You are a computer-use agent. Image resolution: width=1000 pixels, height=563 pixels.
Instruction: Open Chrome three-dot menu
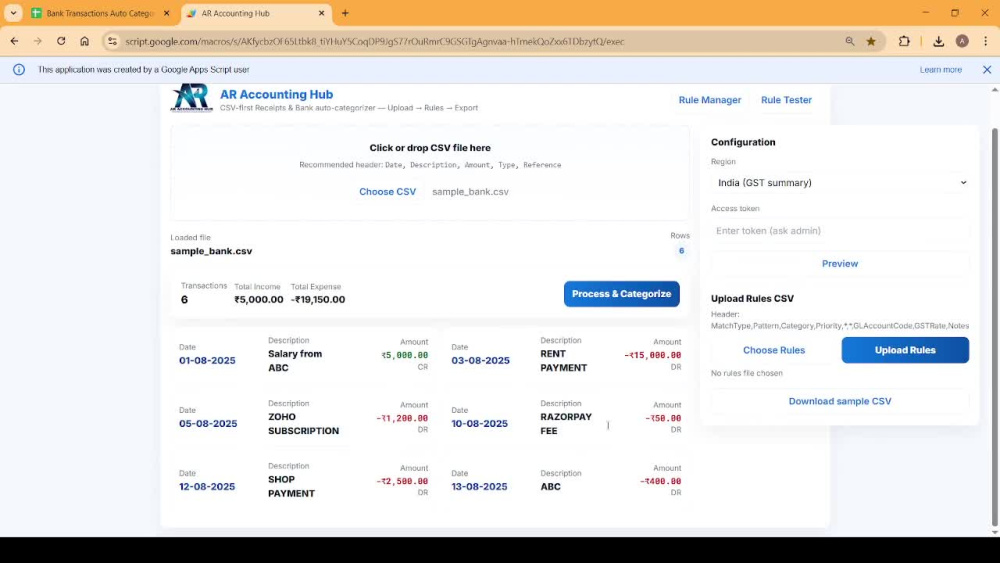pos(985,41)
